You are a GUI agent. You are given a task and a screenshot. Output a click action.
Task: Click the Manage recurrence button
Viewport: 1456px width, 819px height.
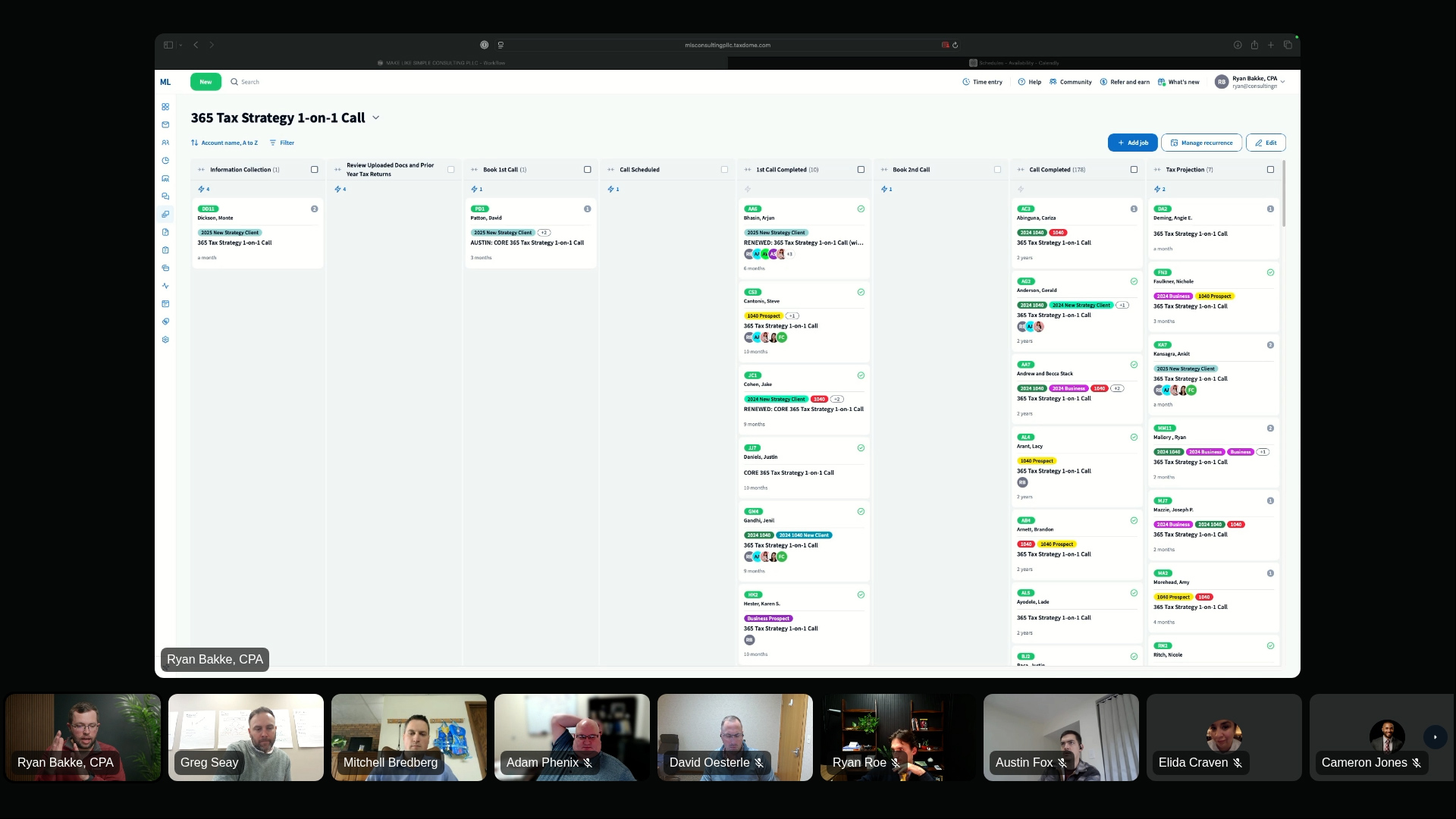click(1201, 143)
